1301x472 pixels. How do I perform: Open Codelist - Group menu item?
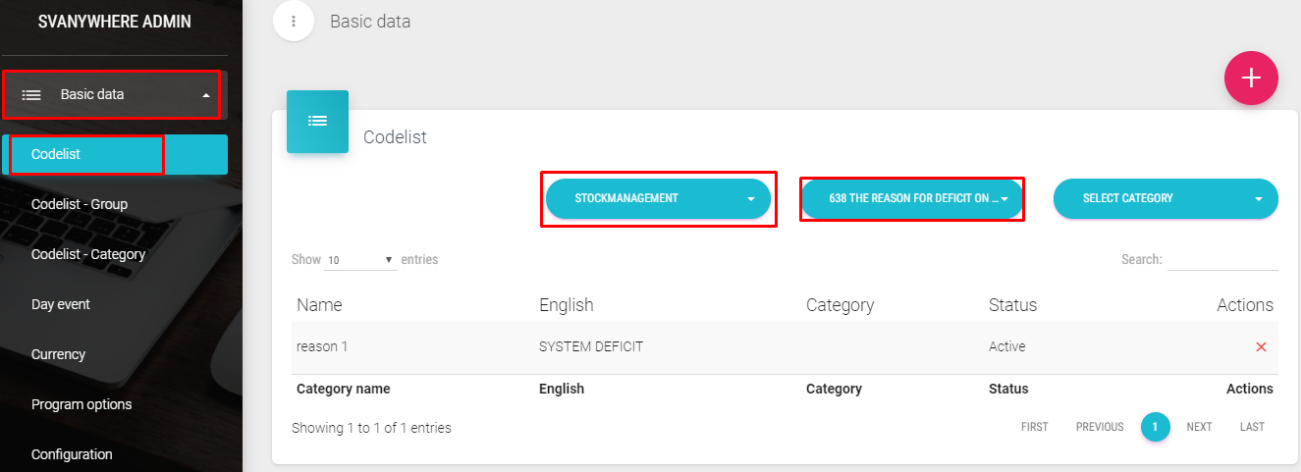(79, 204)
